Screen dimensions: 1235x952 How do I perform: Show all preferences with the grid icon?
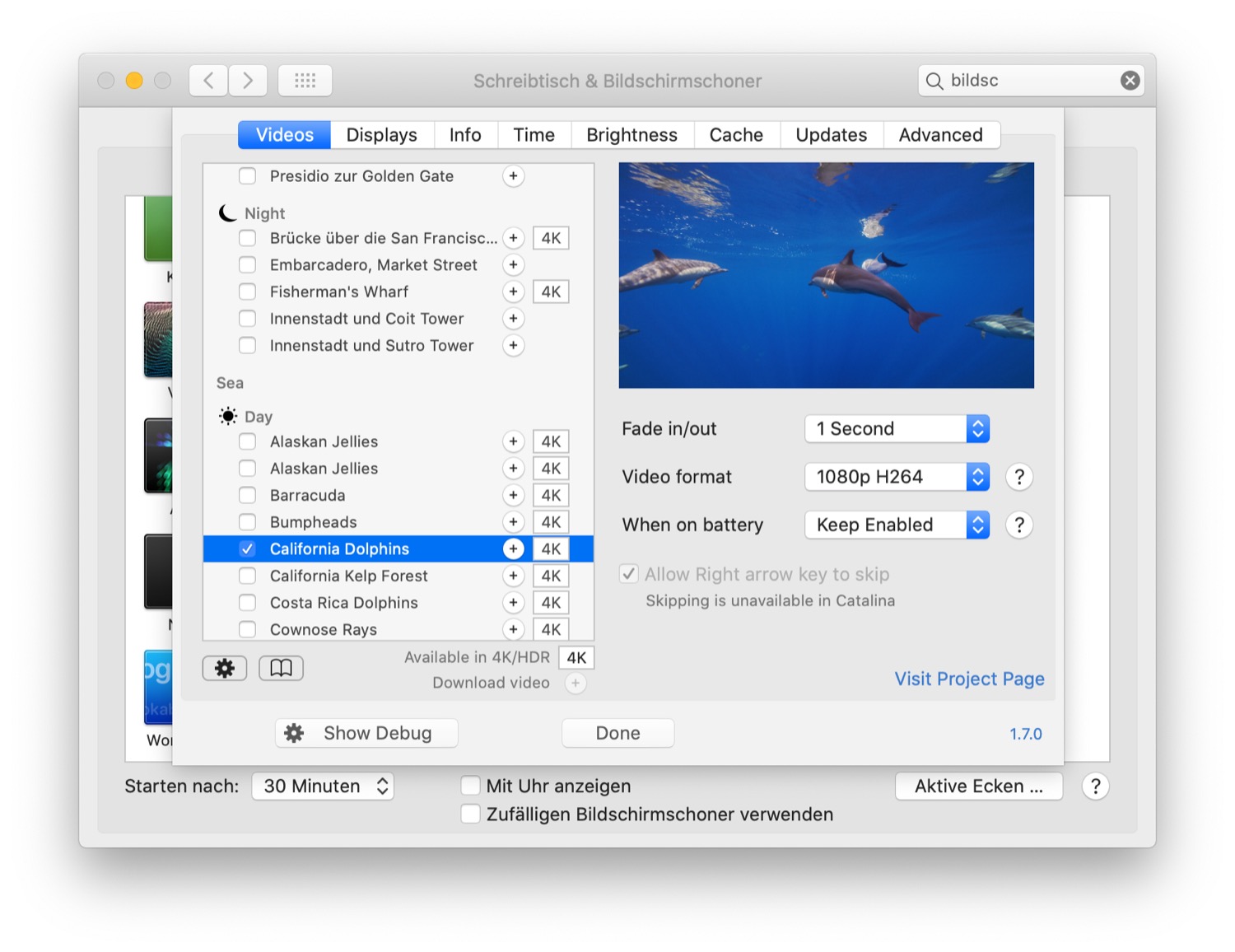(305, 81)
